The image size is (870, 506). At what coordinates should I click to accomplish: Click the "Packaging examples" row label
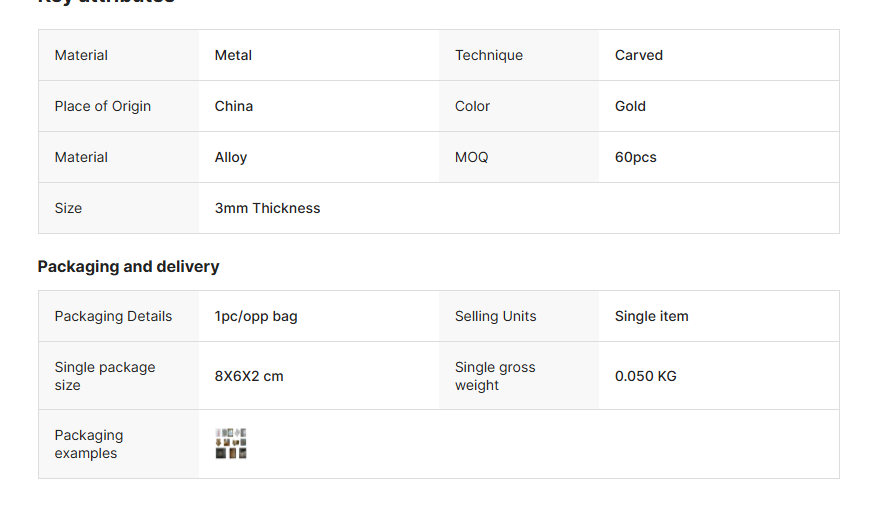pyautogui.click(x=89, y=444)
